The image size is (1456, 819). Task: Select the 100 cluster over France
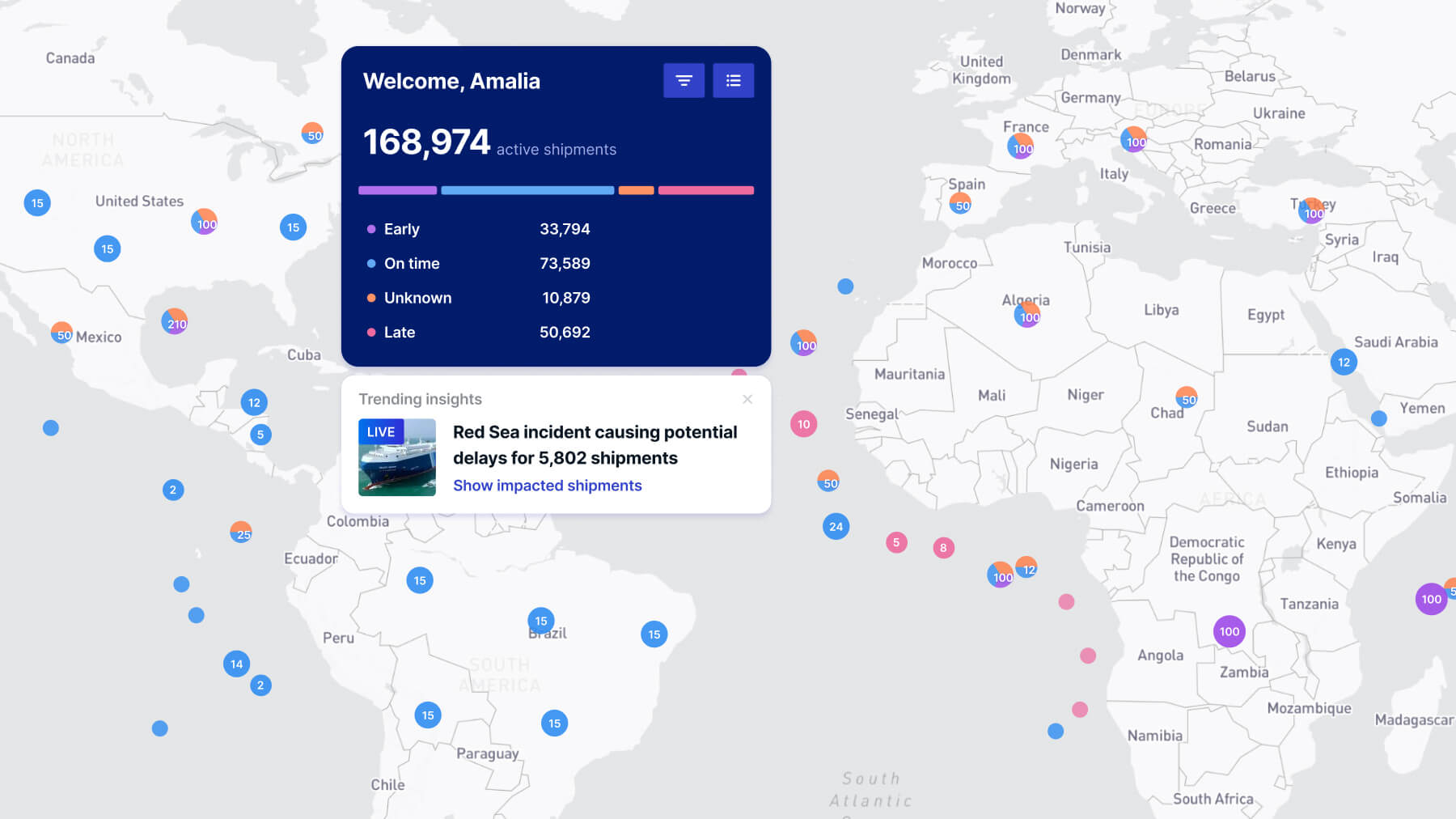tap(1021, 146)
